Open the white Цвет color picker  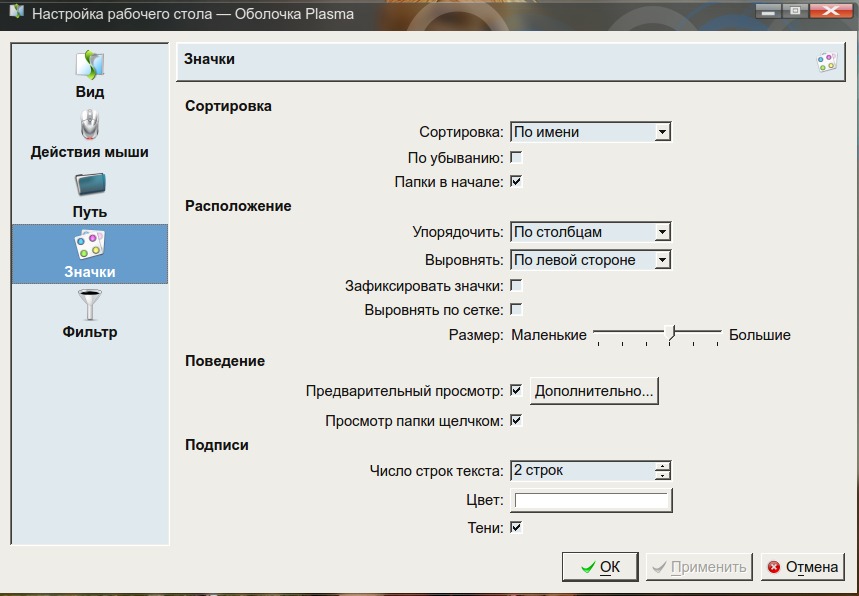591,501
